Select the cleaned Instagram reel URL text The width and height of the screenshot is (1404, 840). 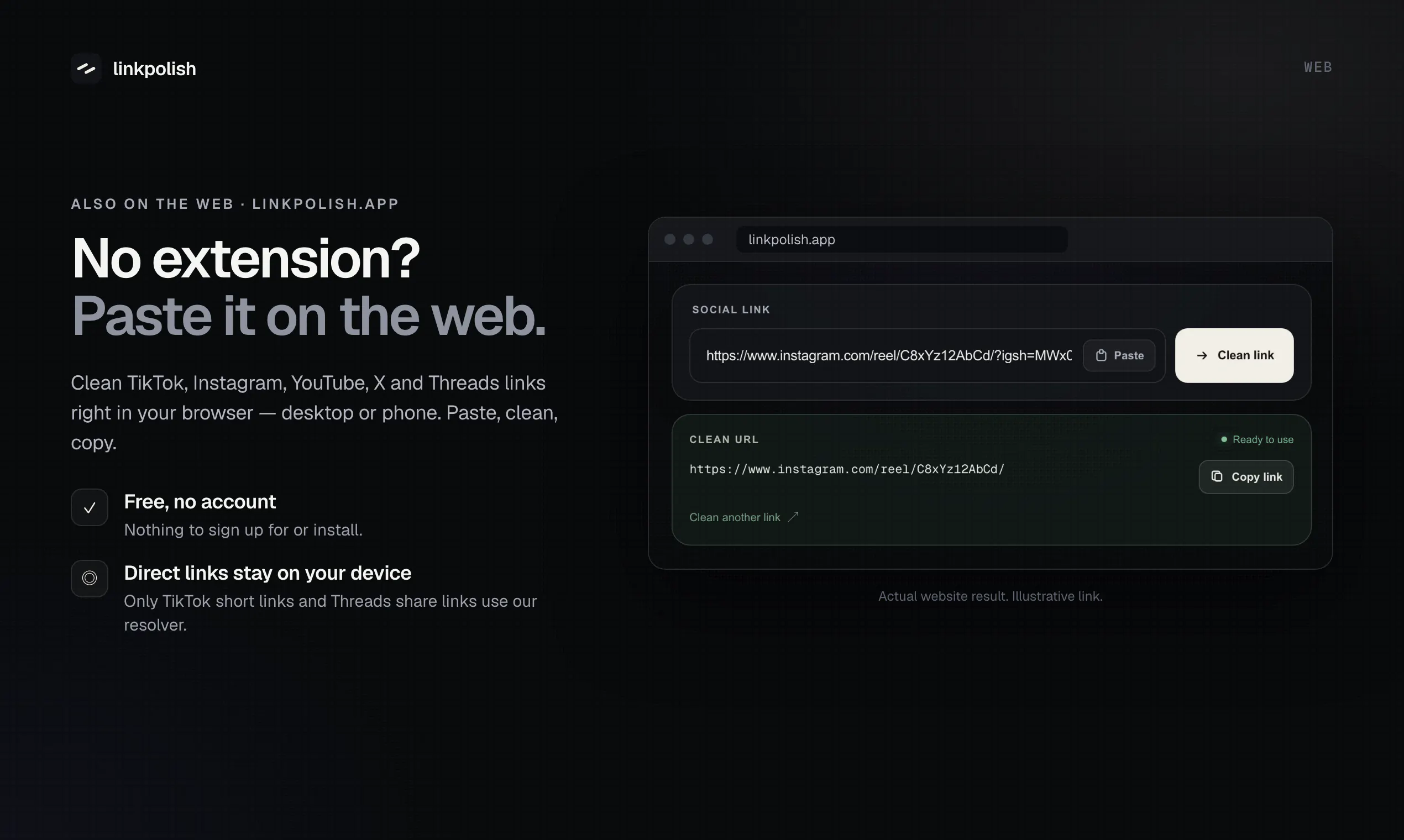tap(847, 469)
